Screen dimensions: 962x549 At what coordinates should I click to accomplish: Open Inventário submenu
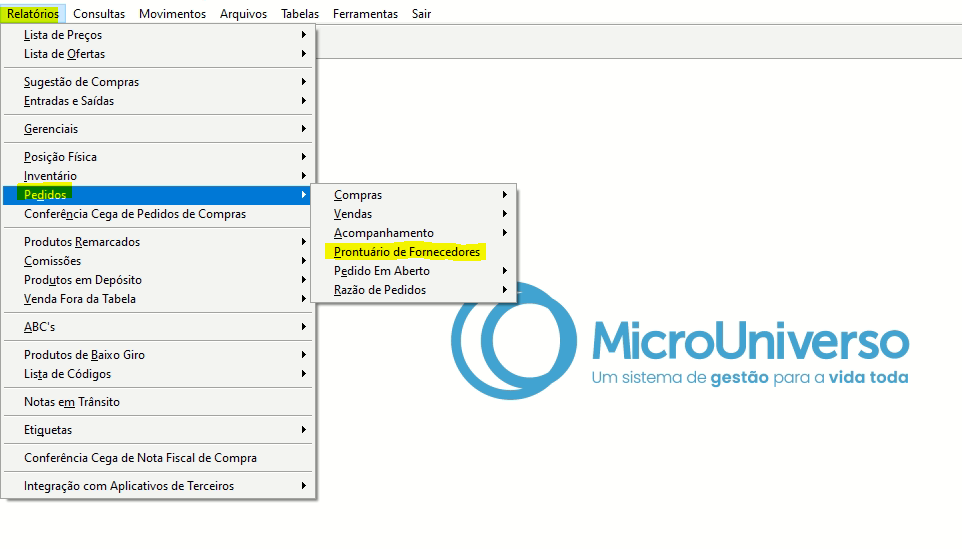(158, 176)
